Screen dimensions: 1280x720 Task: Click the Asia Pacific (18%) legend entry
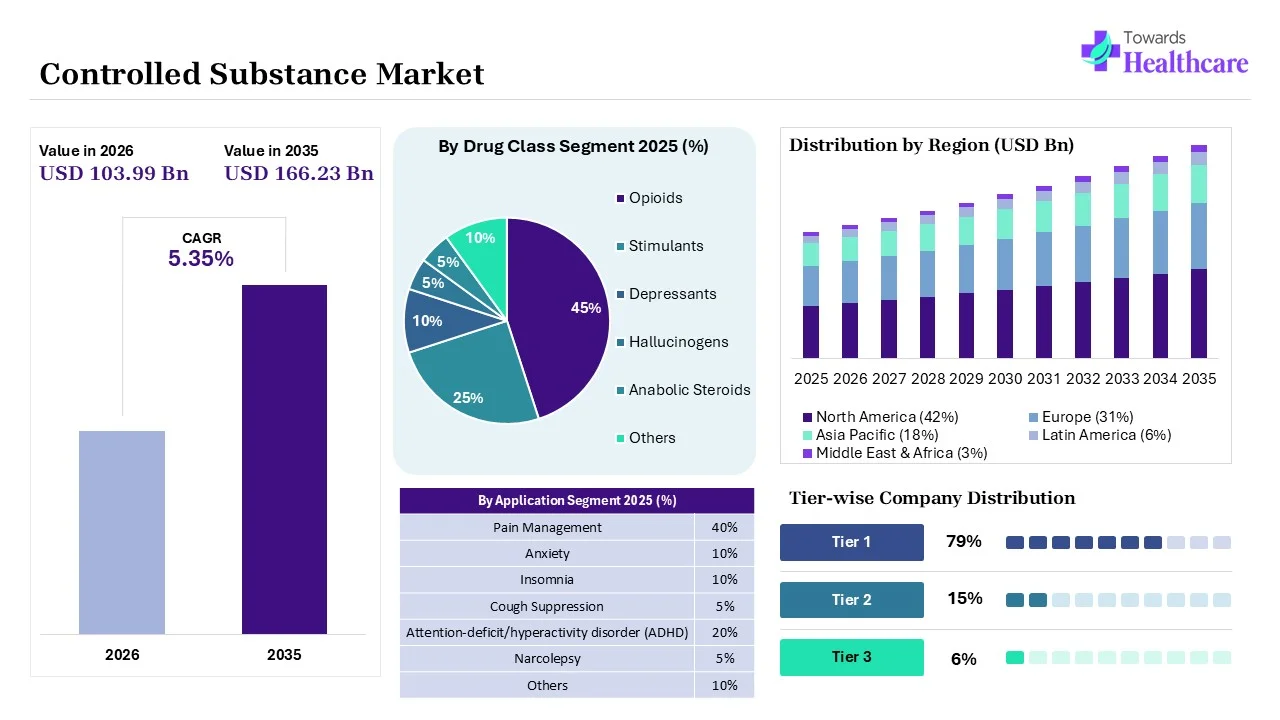click(870, 435)
